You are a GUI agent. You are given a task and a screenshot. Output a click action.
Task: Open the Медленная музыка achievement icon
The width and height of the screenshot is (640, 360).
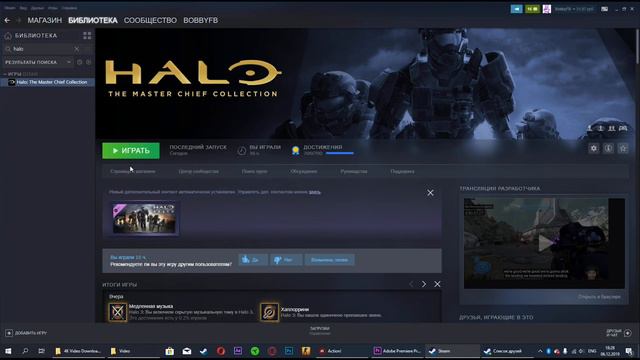pyautogui.click(x=118, y=312)
